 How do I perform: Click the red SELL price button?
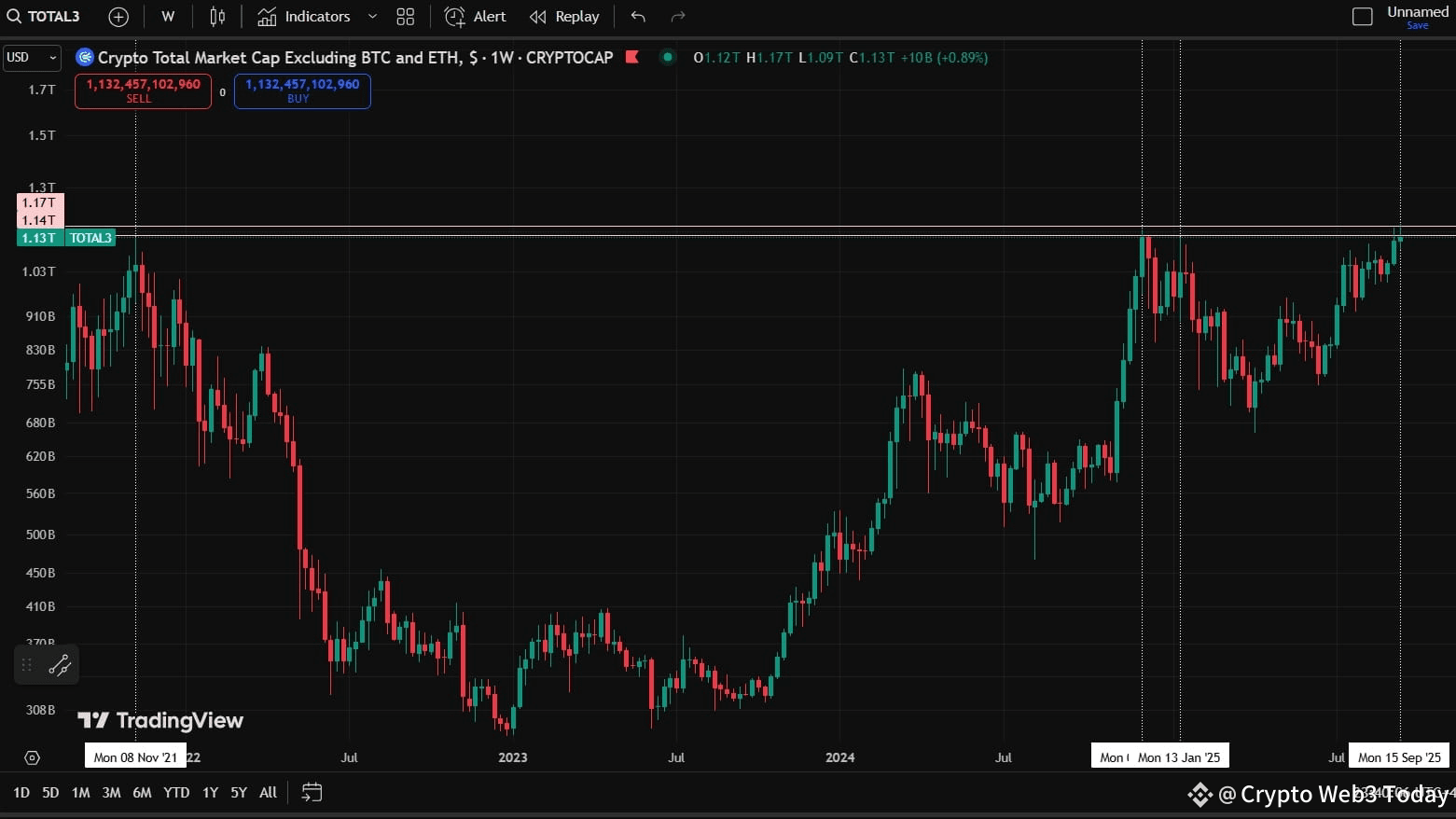click(143, 90)
